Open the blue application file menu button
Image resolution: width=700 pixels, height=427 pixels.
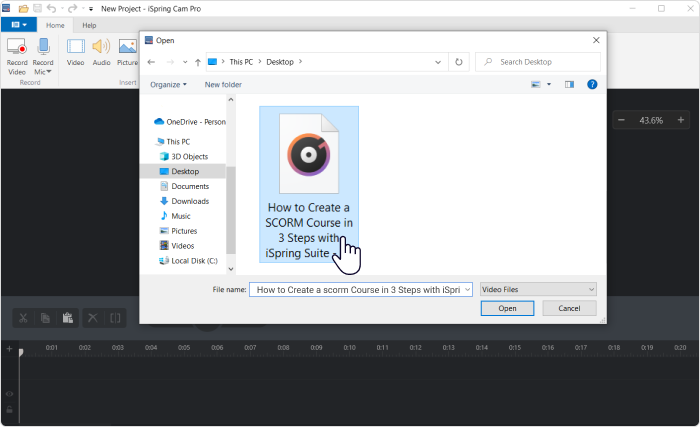point(19,25)
